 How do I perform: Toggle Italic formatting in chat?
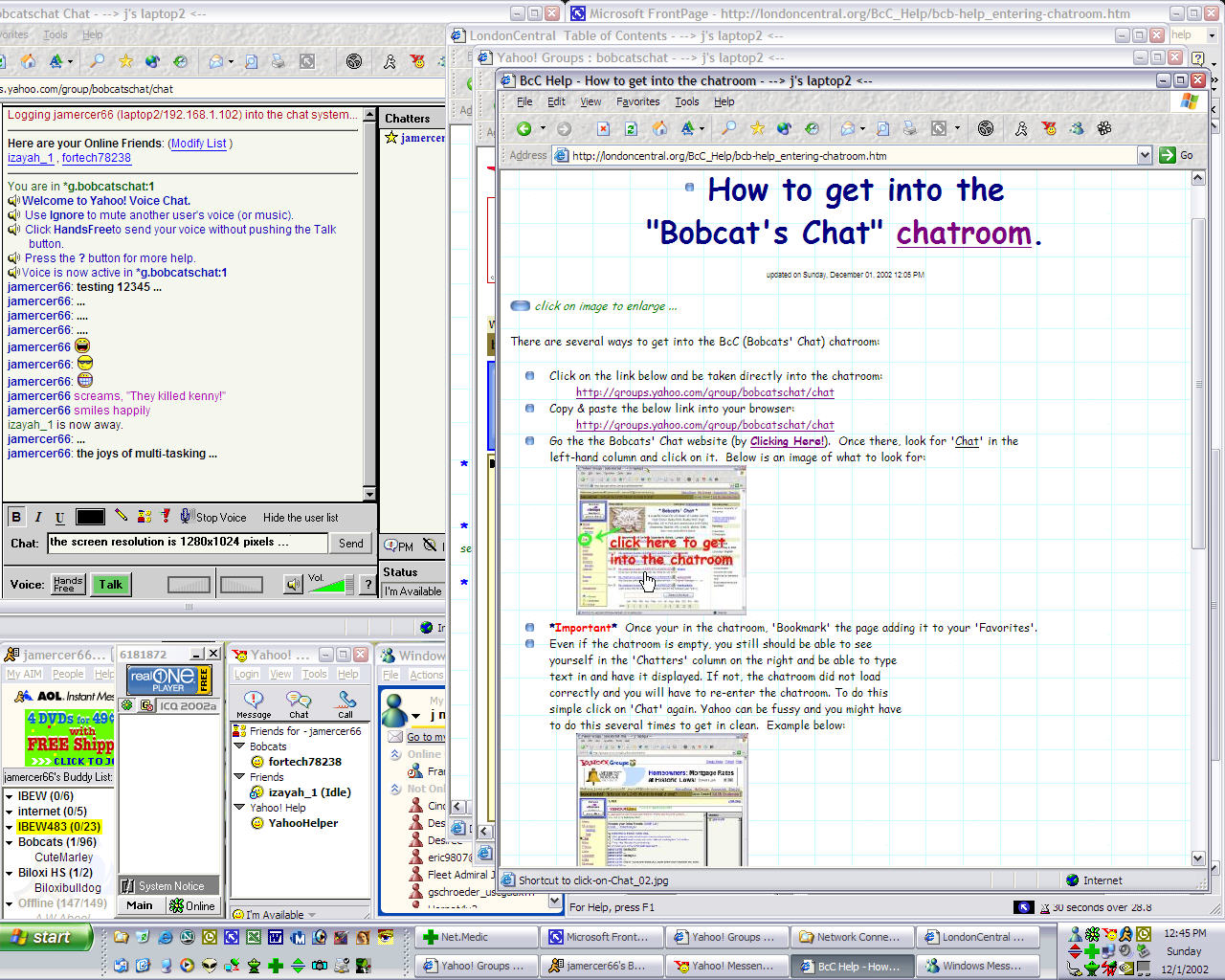coord(38,517)
